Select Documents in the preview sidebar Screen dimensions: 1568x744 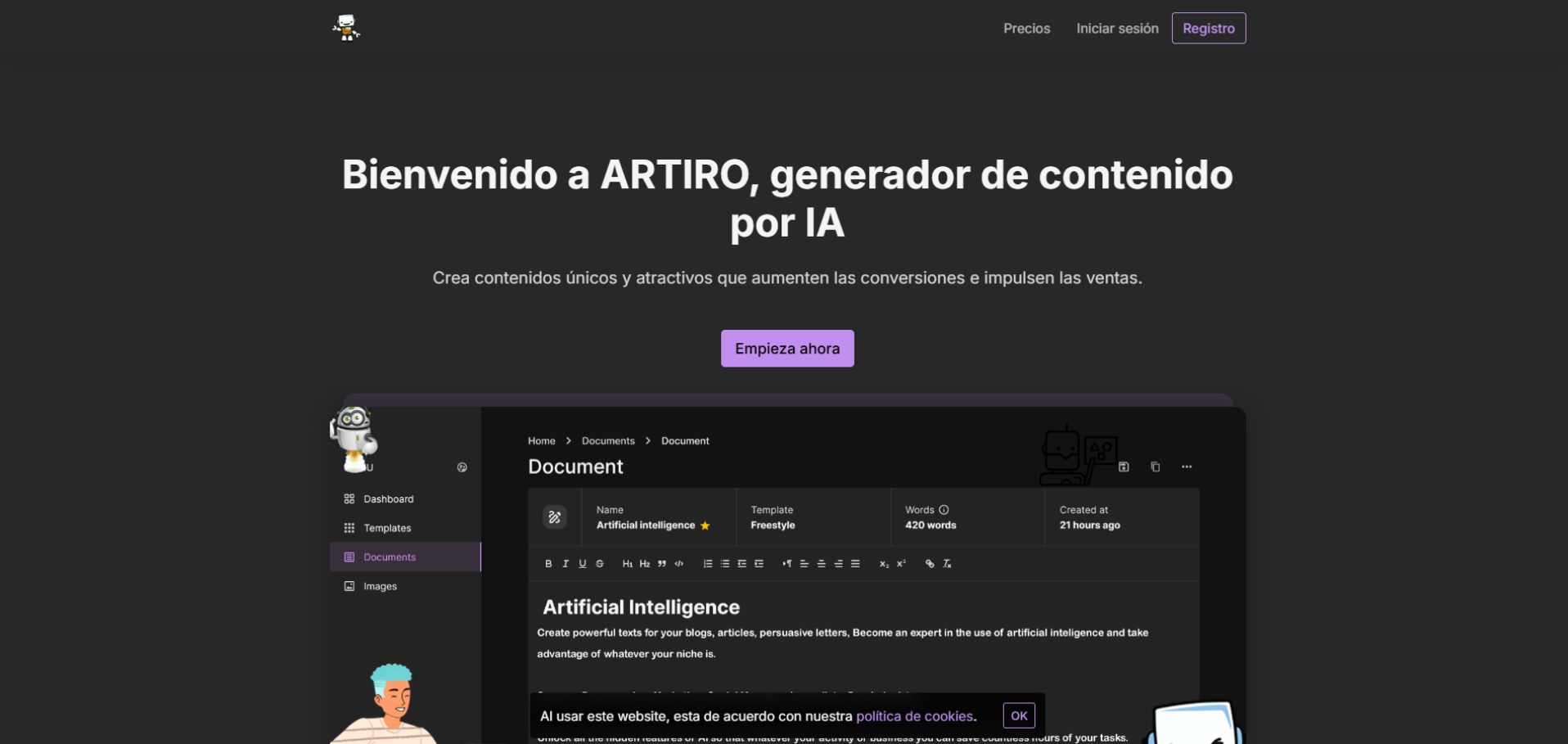tap(405, 557)
